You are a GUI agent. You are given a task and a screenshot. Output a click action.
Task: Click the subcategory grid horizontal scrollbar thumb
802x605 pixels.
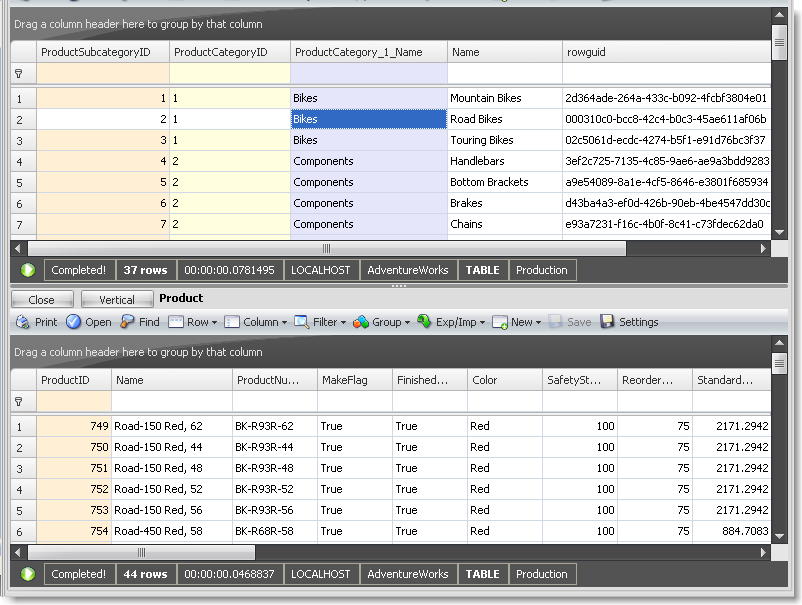[327, 249]
